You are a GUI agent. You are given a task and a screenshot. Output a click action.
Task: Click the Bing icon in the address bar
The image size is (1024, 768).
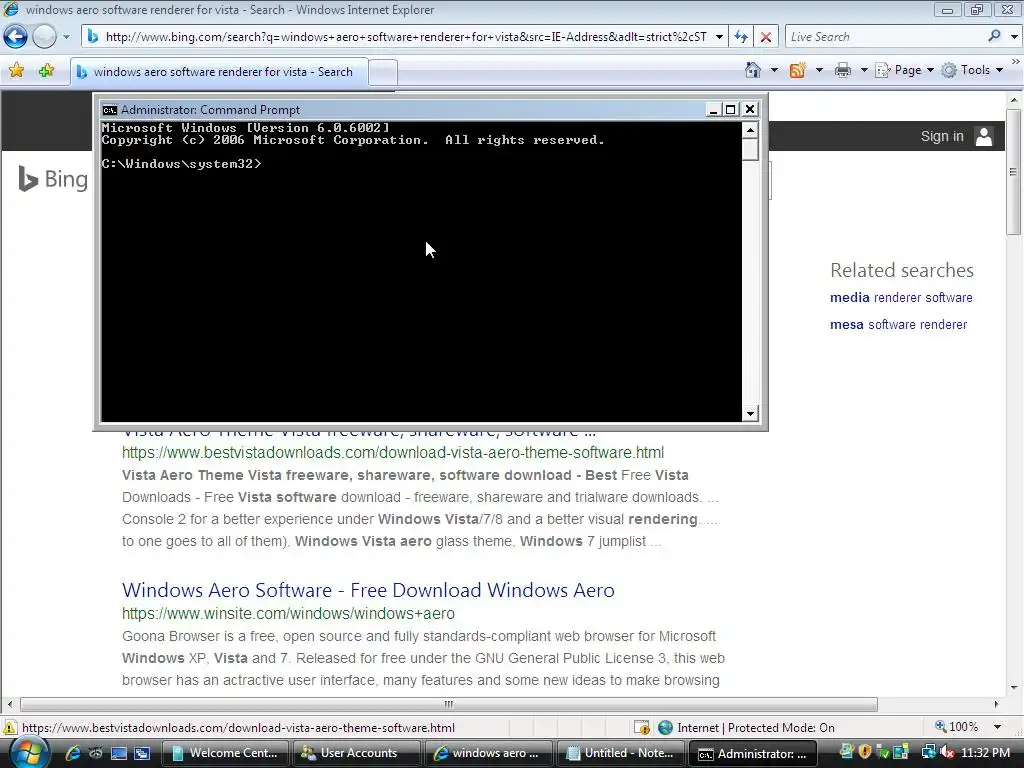[x=93, y=37]
